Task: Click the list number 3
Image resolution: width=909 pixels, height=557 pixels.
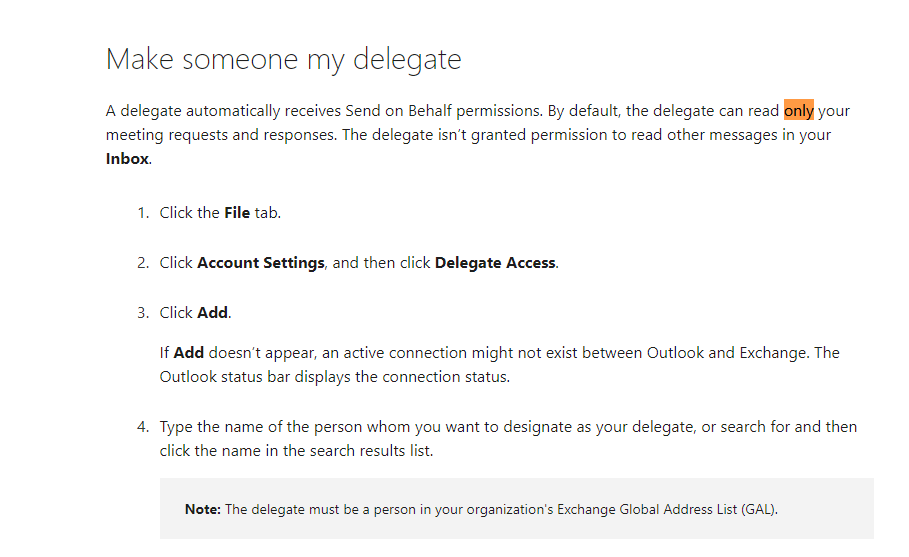Action: point(142,313)
